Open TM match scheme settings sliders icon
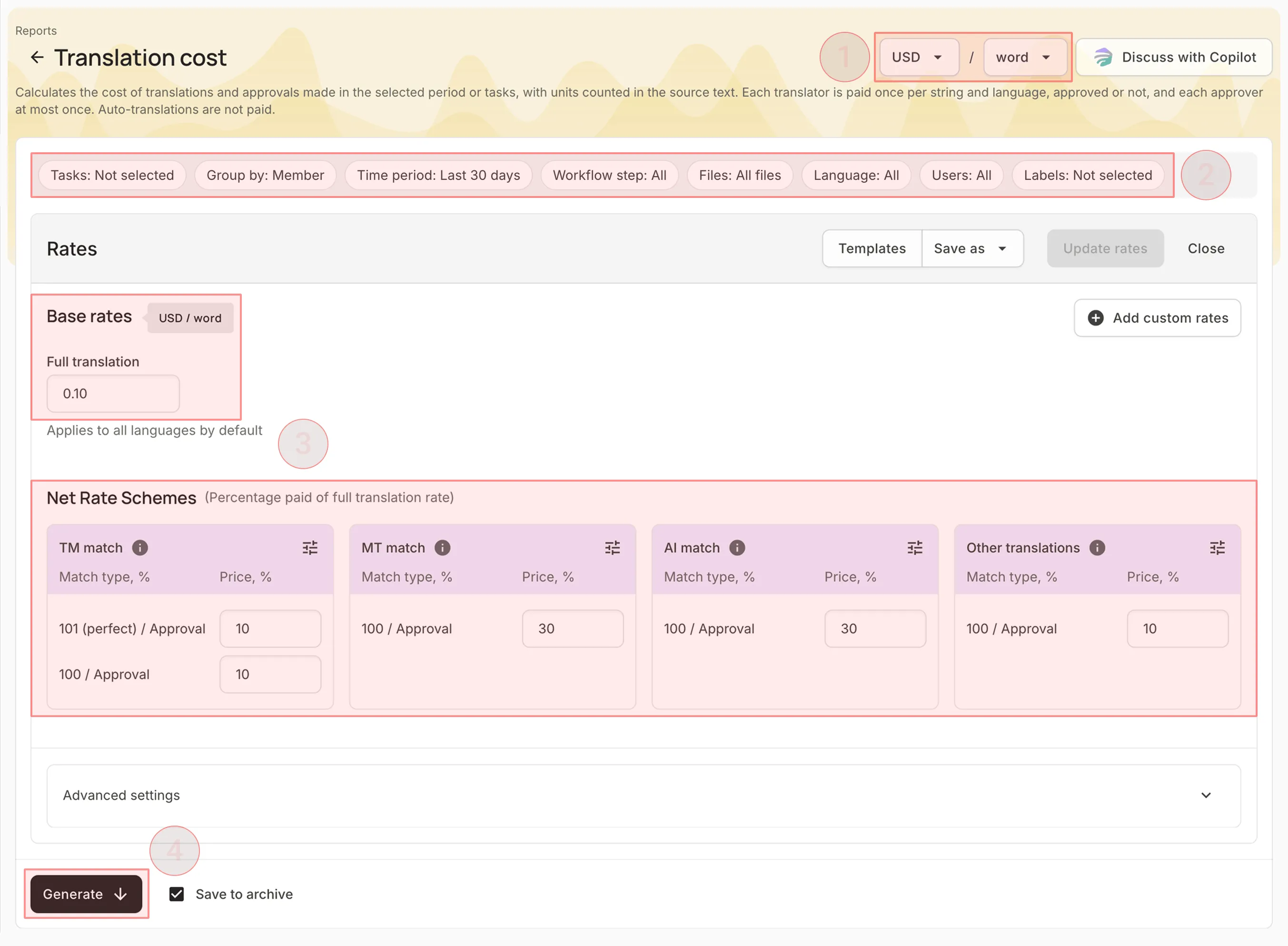 coord(310,548)
